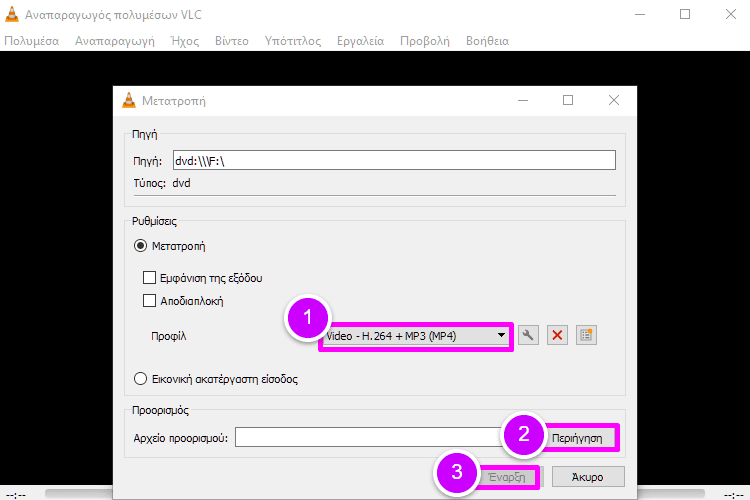Click the Προφίλ label
This screenshot has width=750, height=500.
(168, 336)
